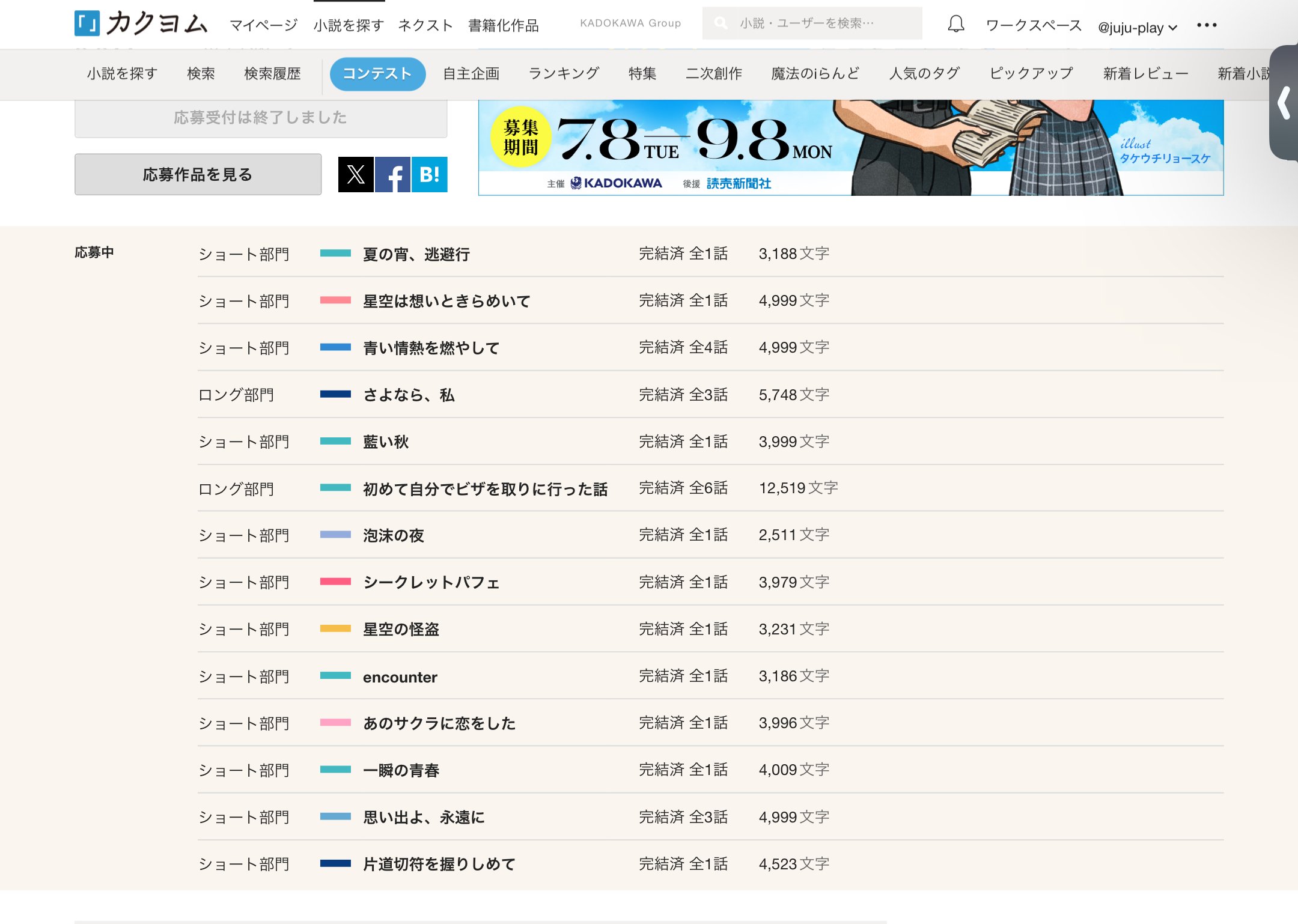The image size is (1298, 924).
Task: Open the three-dot more menu
Action: pyautogui.click(x=1206, y=25)
